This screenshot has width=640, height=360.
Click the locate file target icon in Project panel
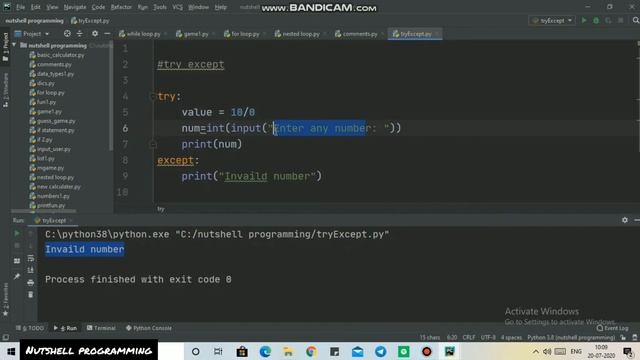point(67,34)
